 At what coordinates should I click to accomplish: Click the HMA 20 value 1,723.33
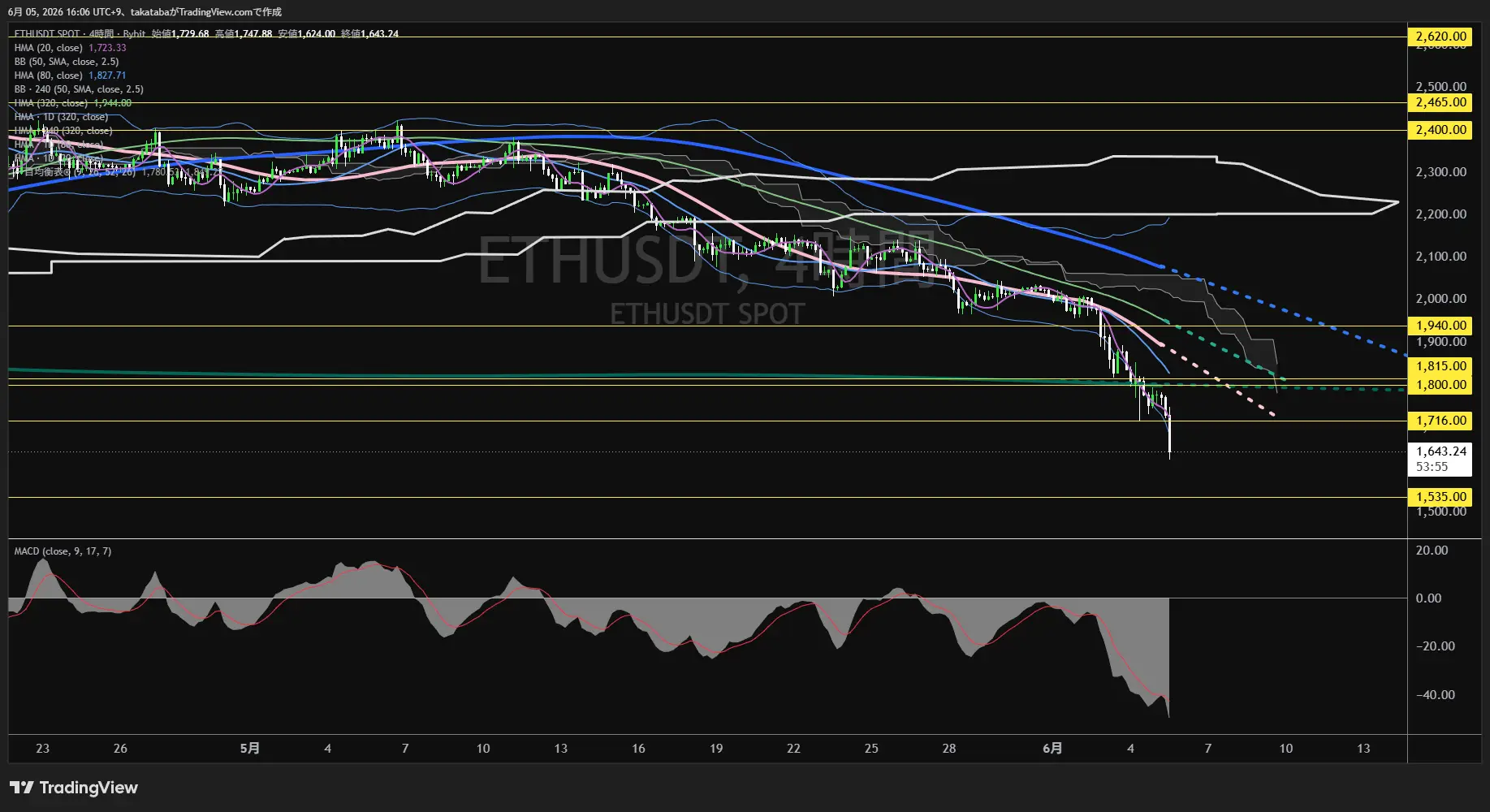pyautogui.click(x=107, y=48)
